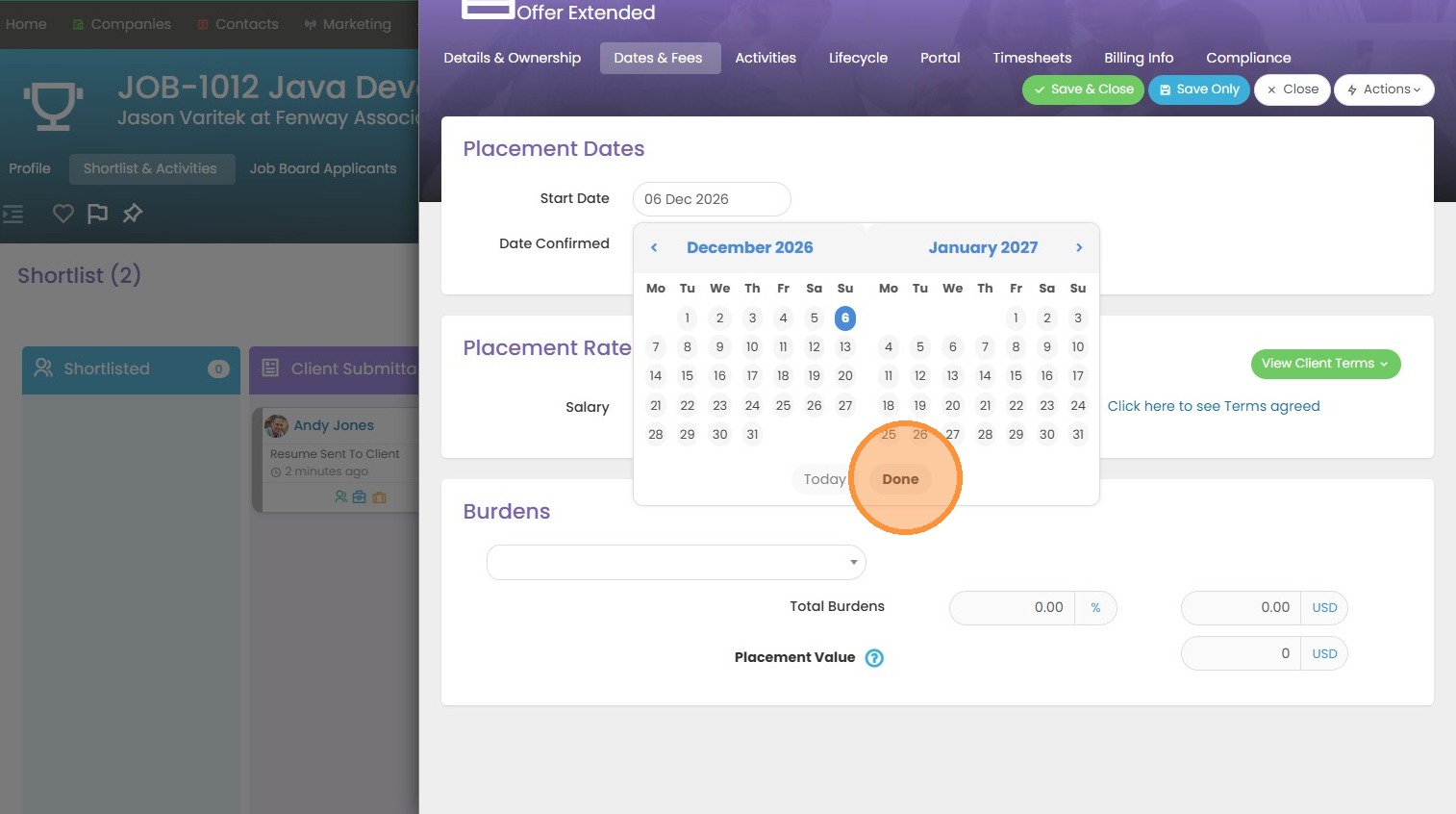Click the heart favorite icon

click(x=63, y=214)
